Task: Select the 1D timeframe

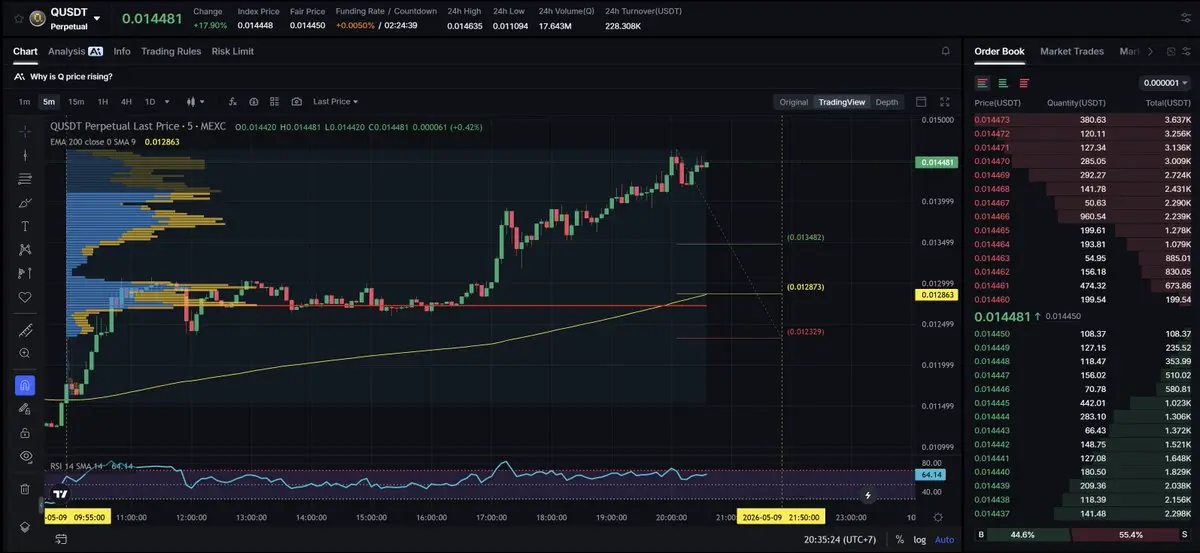Action: coord(150,102)
